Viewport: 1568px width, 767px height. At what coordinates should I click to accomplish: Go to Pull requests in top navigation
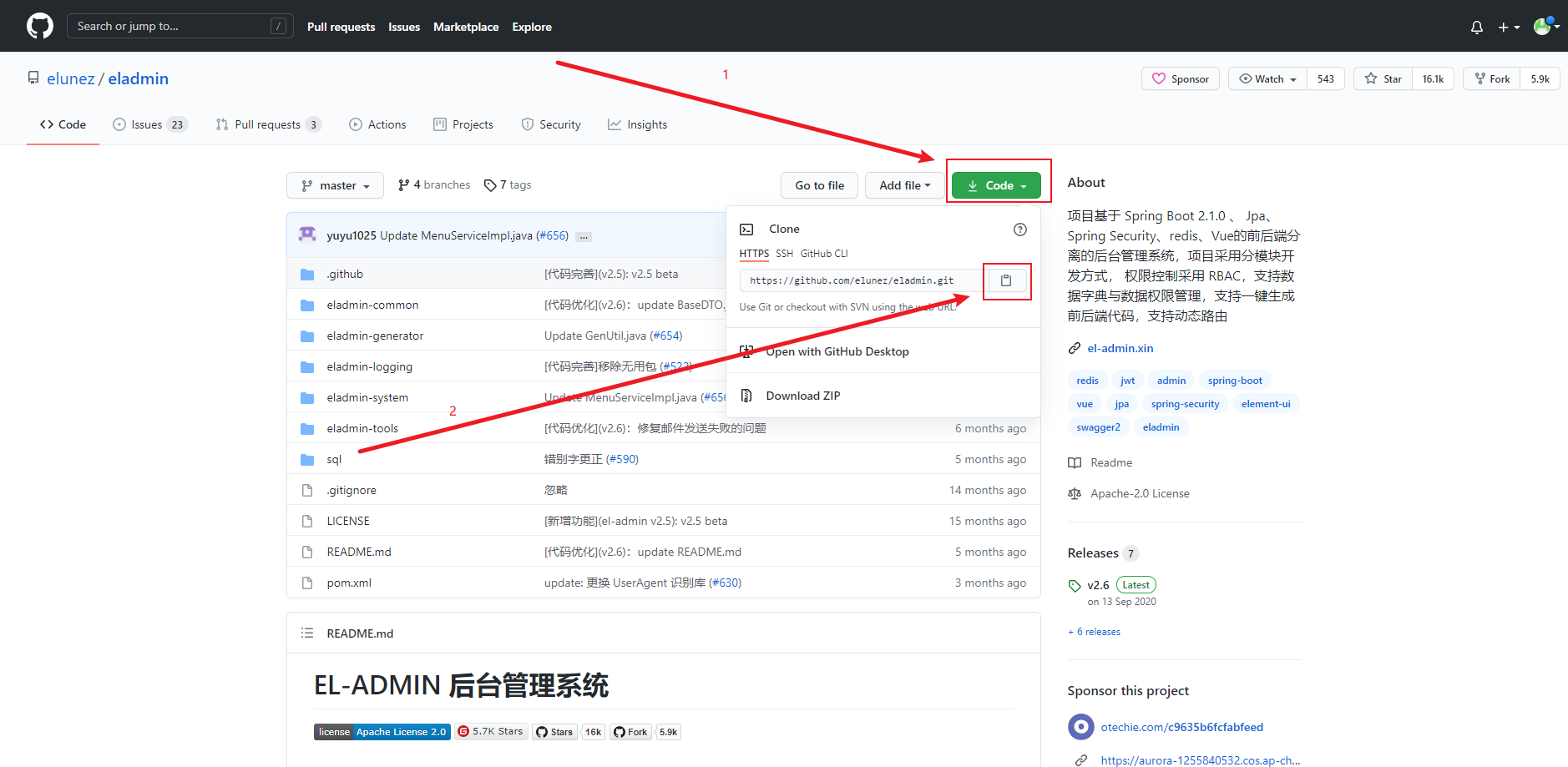[x=341, y=27]
